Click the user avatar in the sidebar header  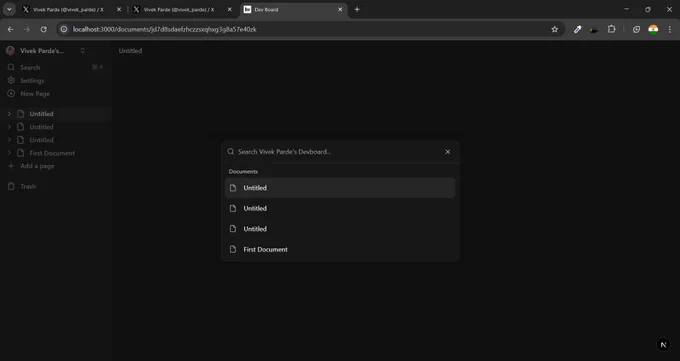tap(10, 51)
